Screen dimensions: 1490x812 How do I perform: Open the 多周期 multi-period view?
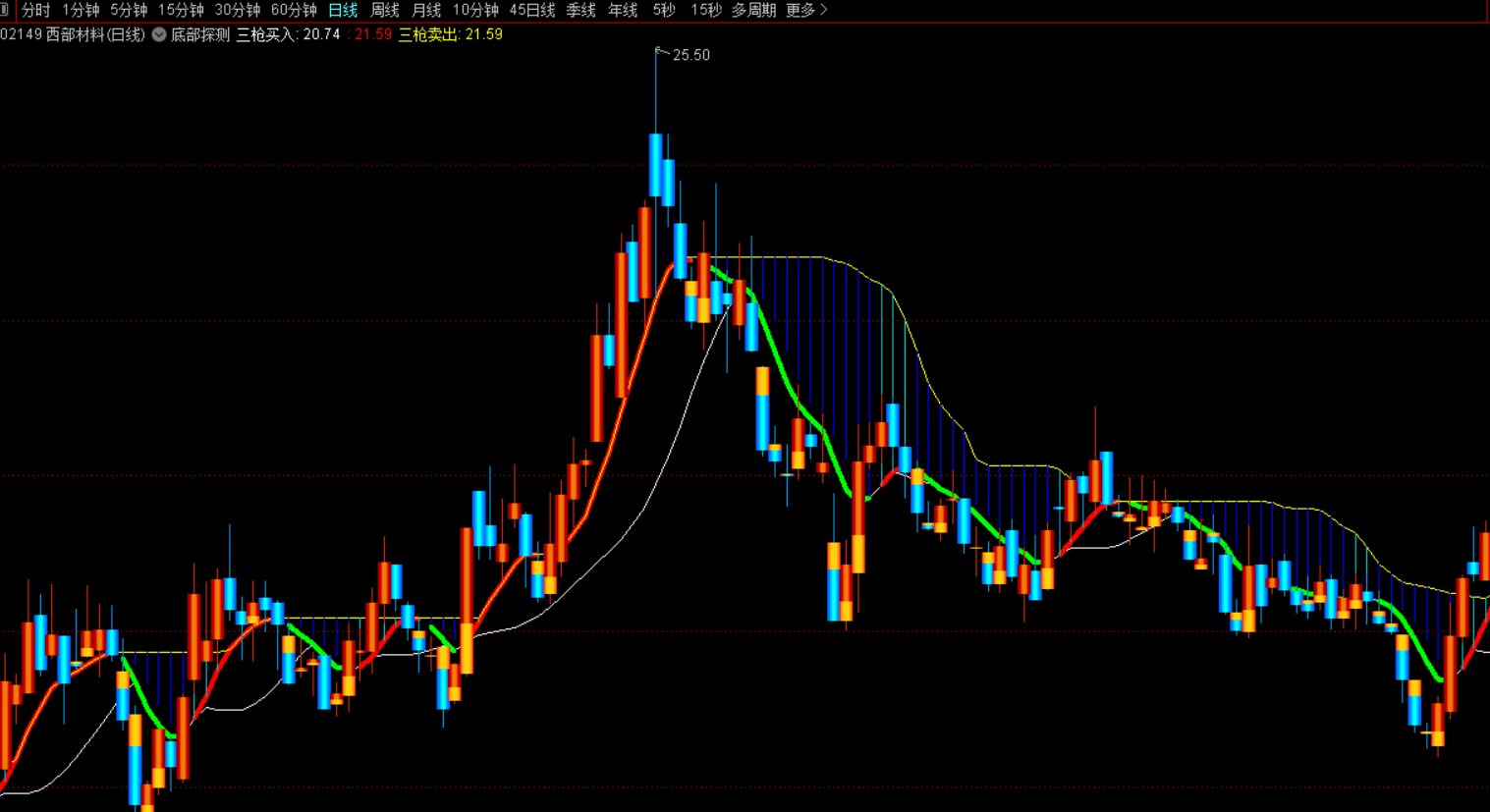tap(753, 10)
